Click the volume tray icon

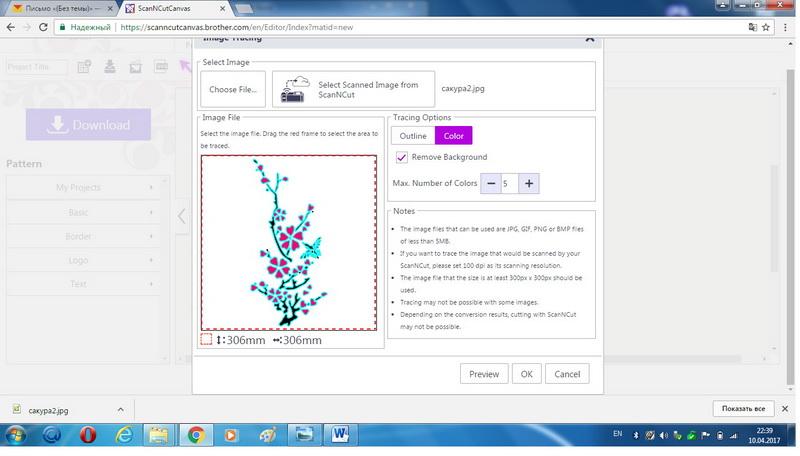coord(663,436)
